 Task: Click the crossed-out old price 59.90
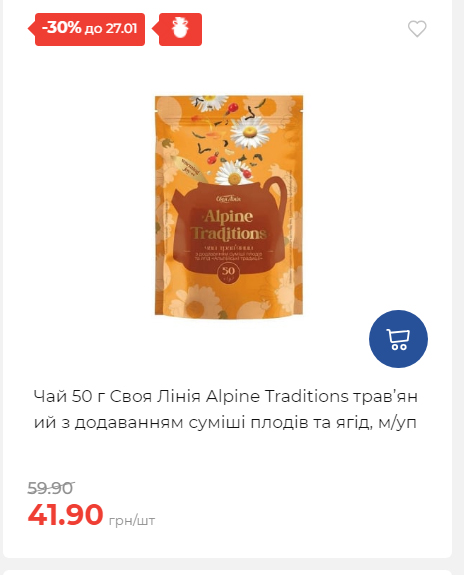[51, 488]
